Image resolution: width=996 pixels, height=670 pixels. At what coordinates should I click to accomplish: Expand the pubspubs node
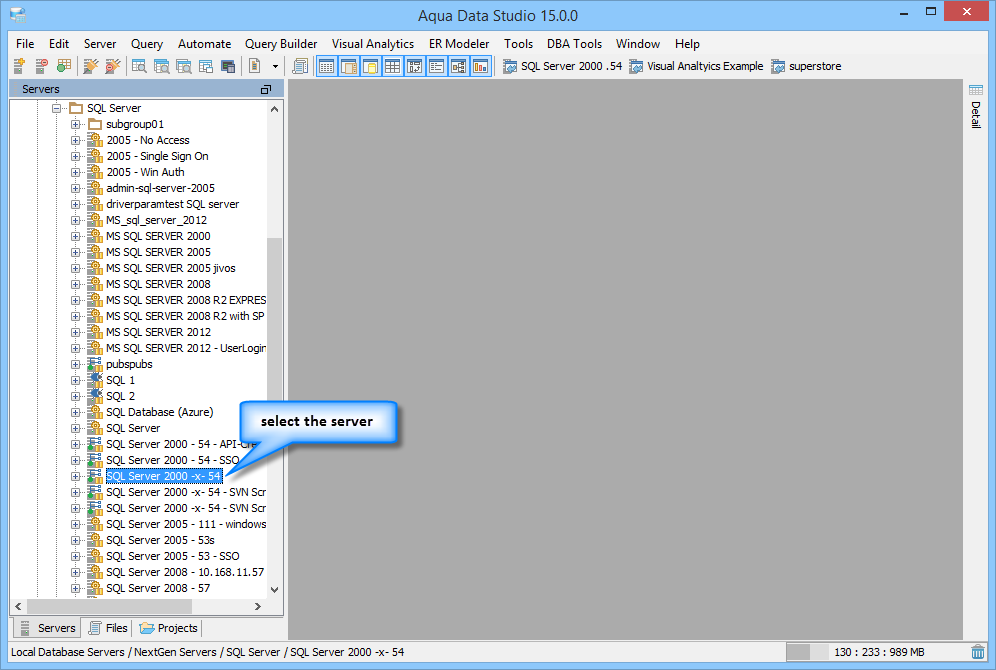76,365
